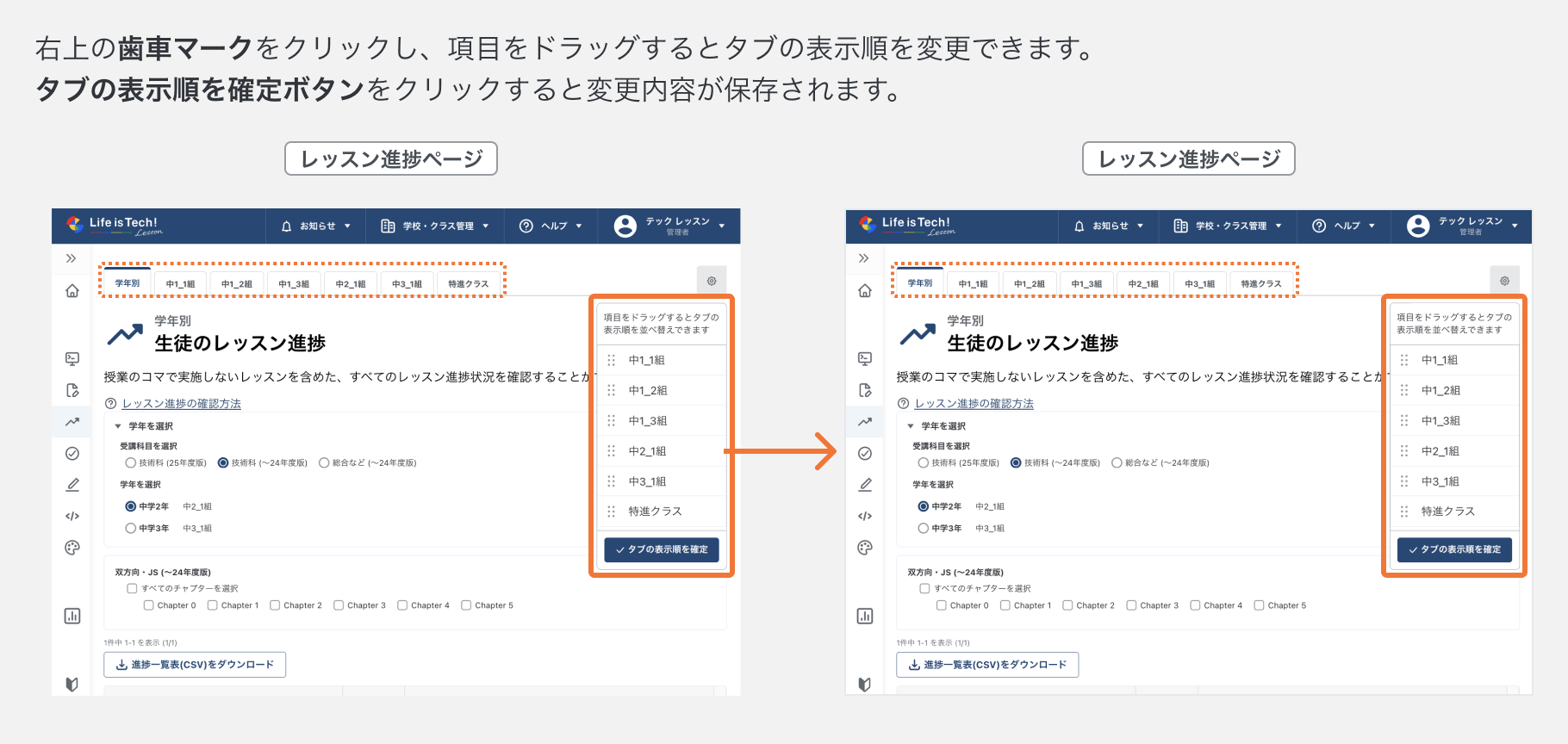Expand the sidebar with the double-chevron in the right screenshot
This screenshot has height=744, width=1568.
pyautogui.click(x=863, y=258)
